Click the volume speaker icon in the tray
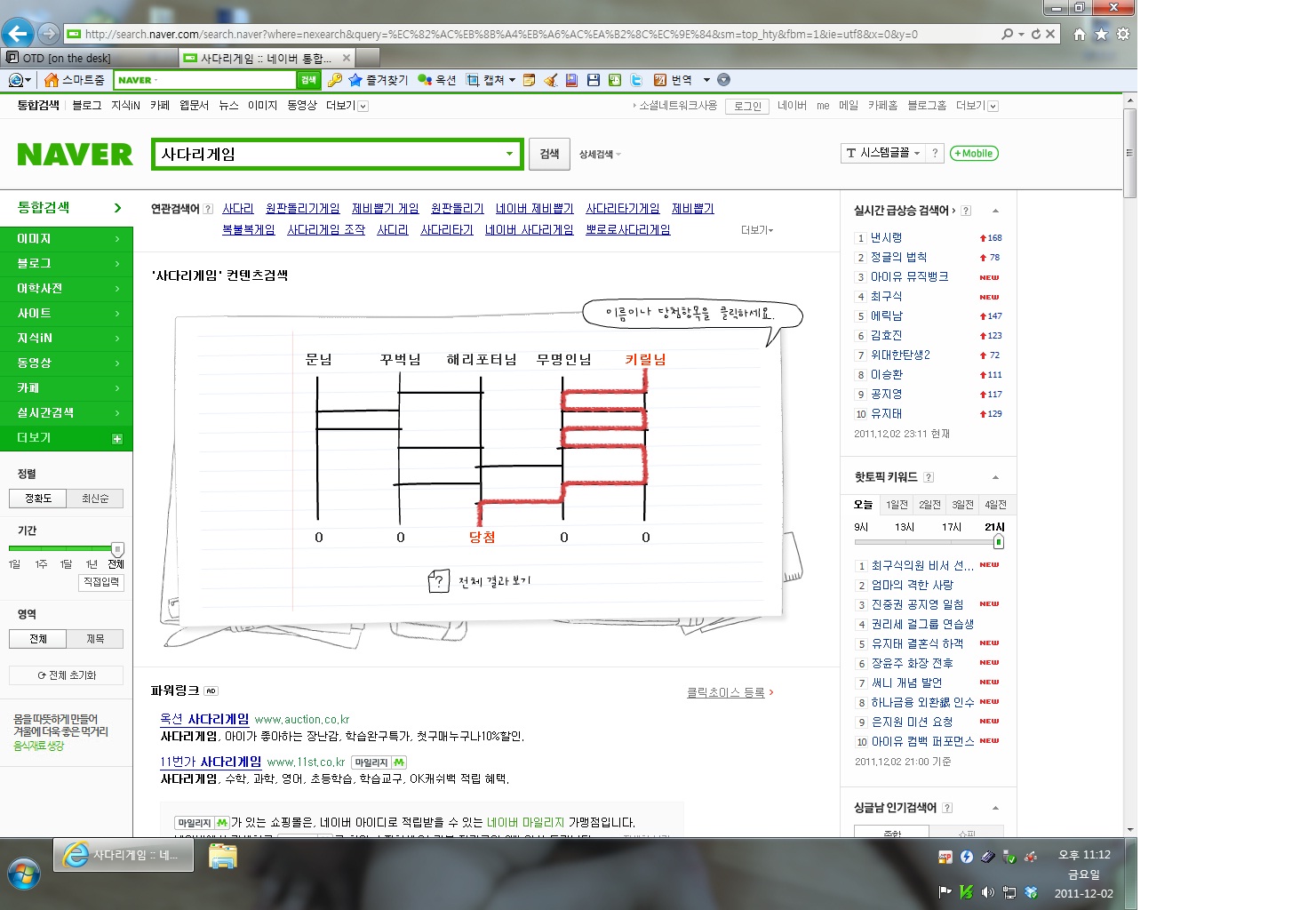 pyautogui.click(x=987, y=892)
